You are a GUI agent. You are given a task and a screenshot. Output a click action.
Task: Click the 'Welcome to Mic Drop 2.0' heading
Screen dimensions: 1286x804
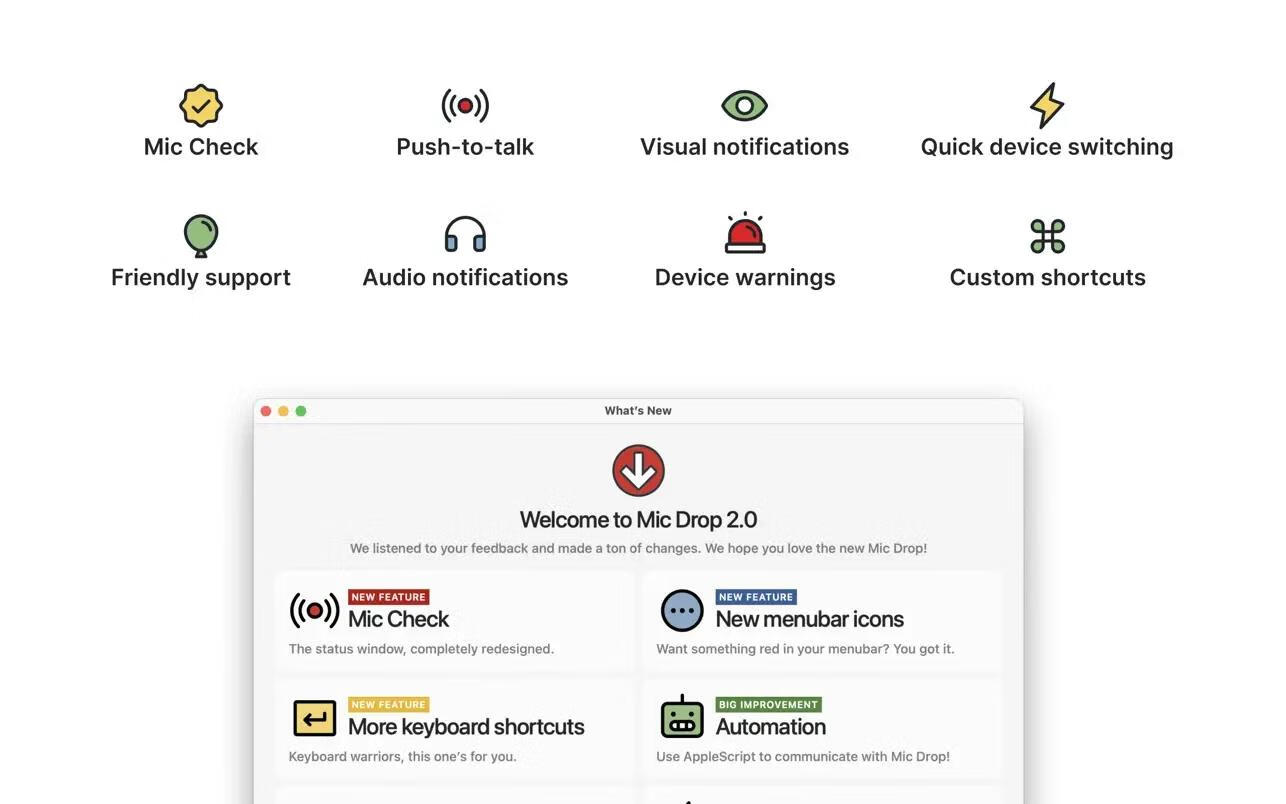click(x=638, y=520)
